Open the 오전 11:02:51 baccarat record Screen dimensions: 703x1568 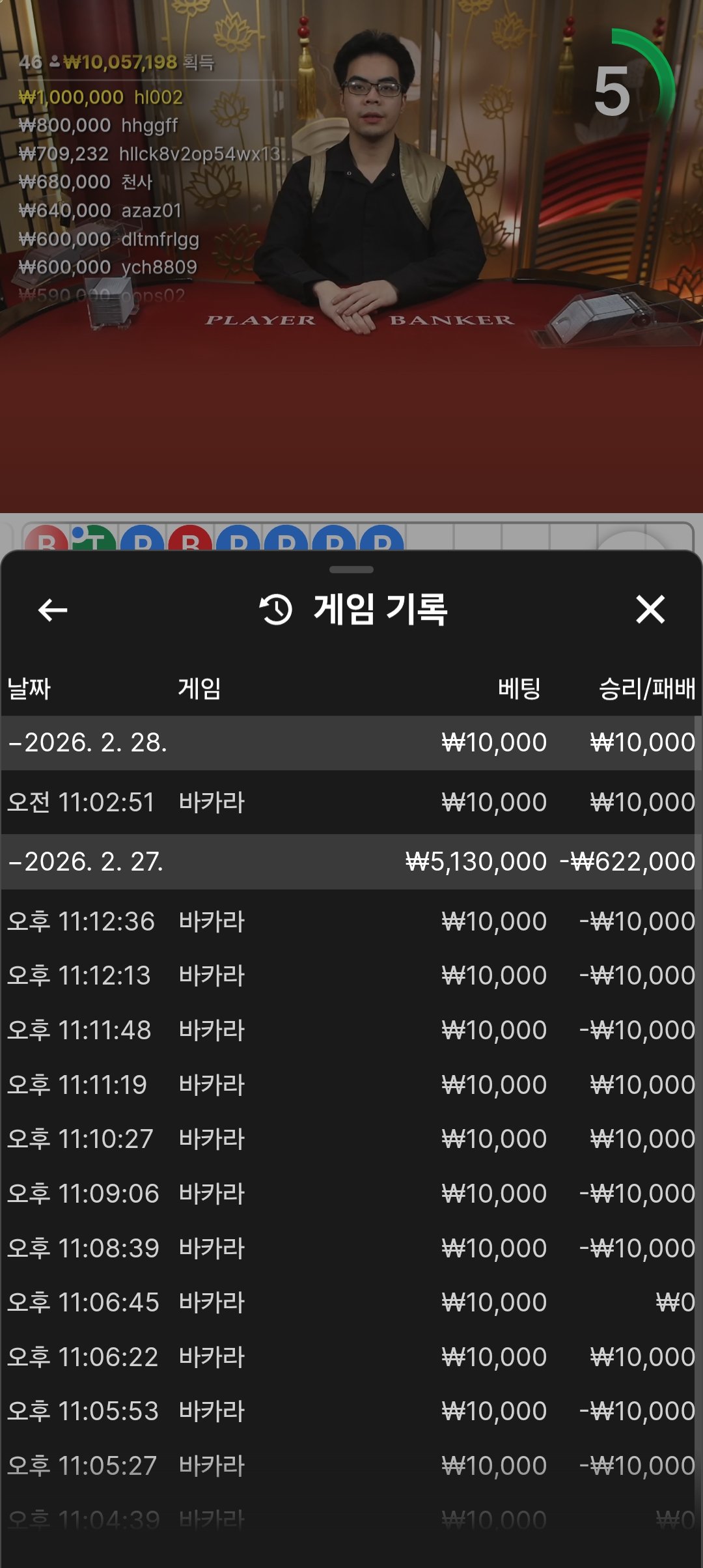pyautogui.click(x=351, y=802)
